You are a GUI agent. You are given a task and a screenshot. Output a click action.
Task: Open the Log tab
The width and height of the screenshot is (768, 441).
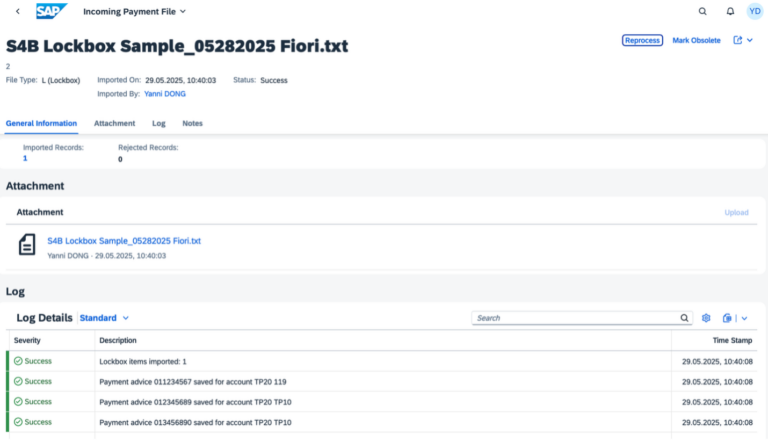tap(158, 123)
